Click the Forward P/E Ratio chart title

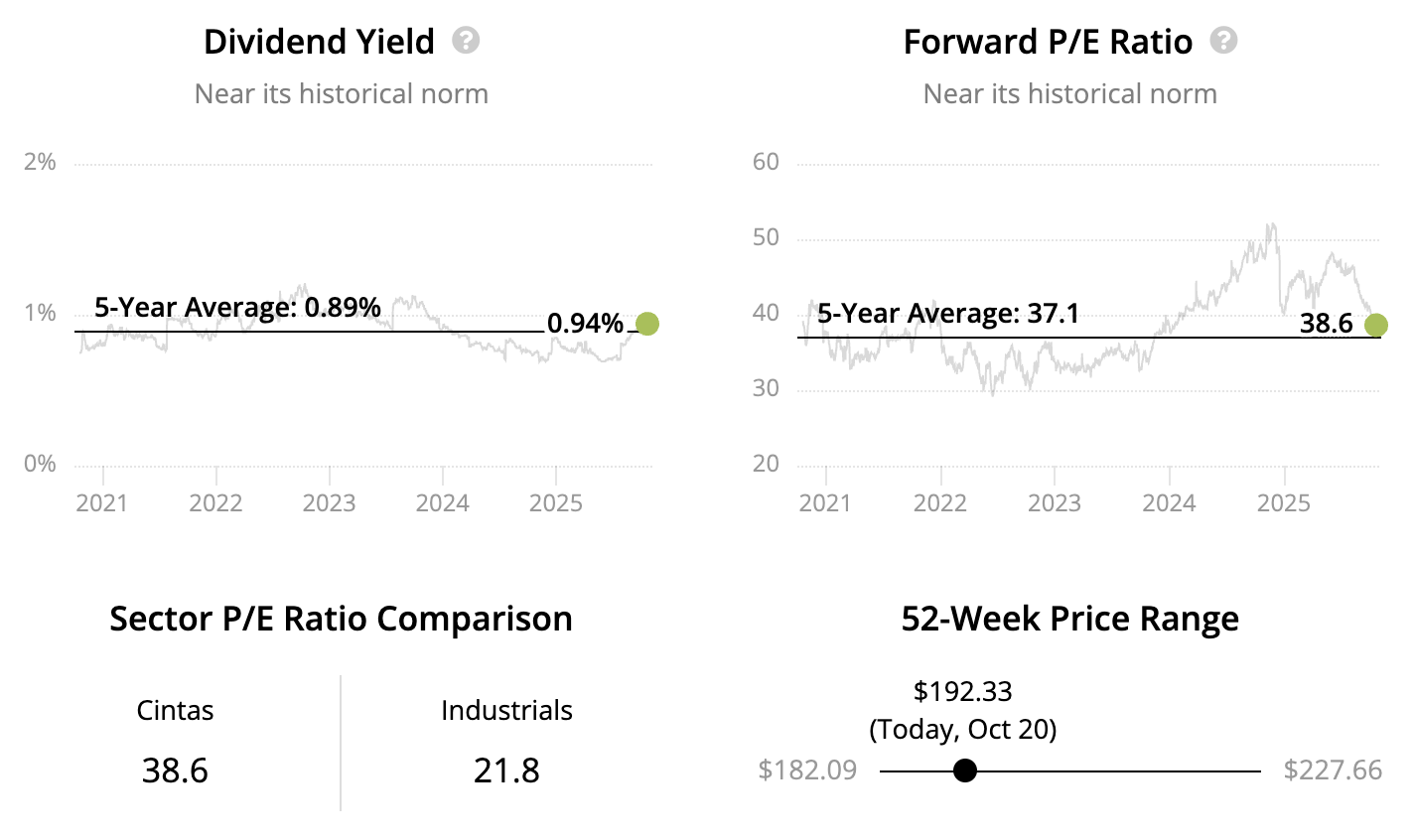click(x=1048, y=42)
